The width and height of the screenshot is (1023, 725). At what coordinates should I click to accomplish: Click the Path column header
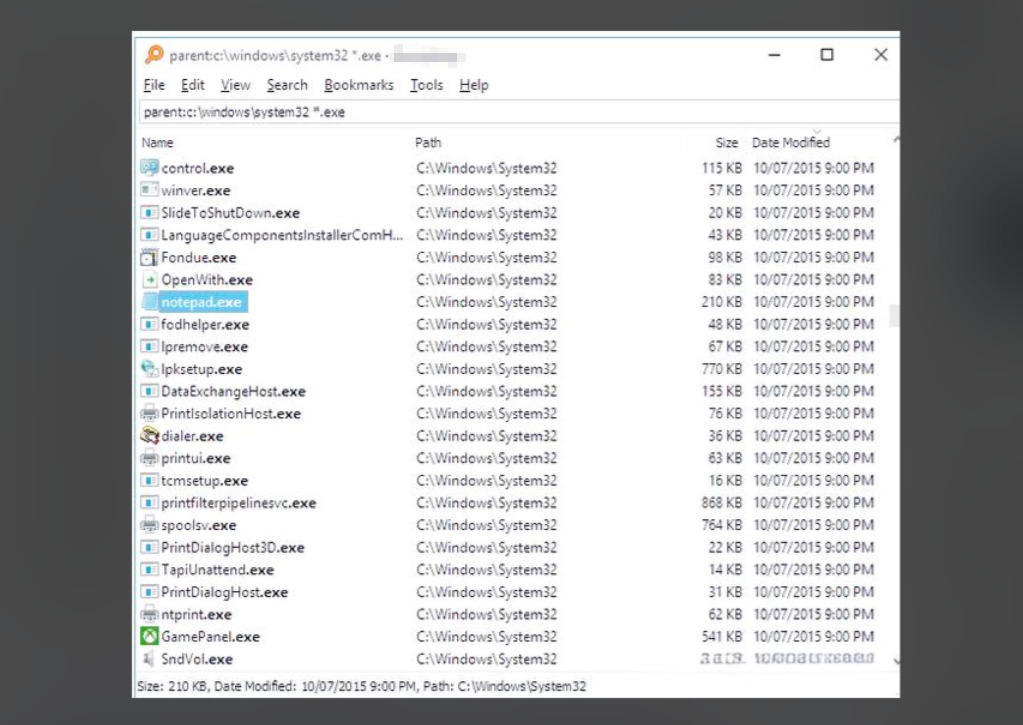coord(428,143)
